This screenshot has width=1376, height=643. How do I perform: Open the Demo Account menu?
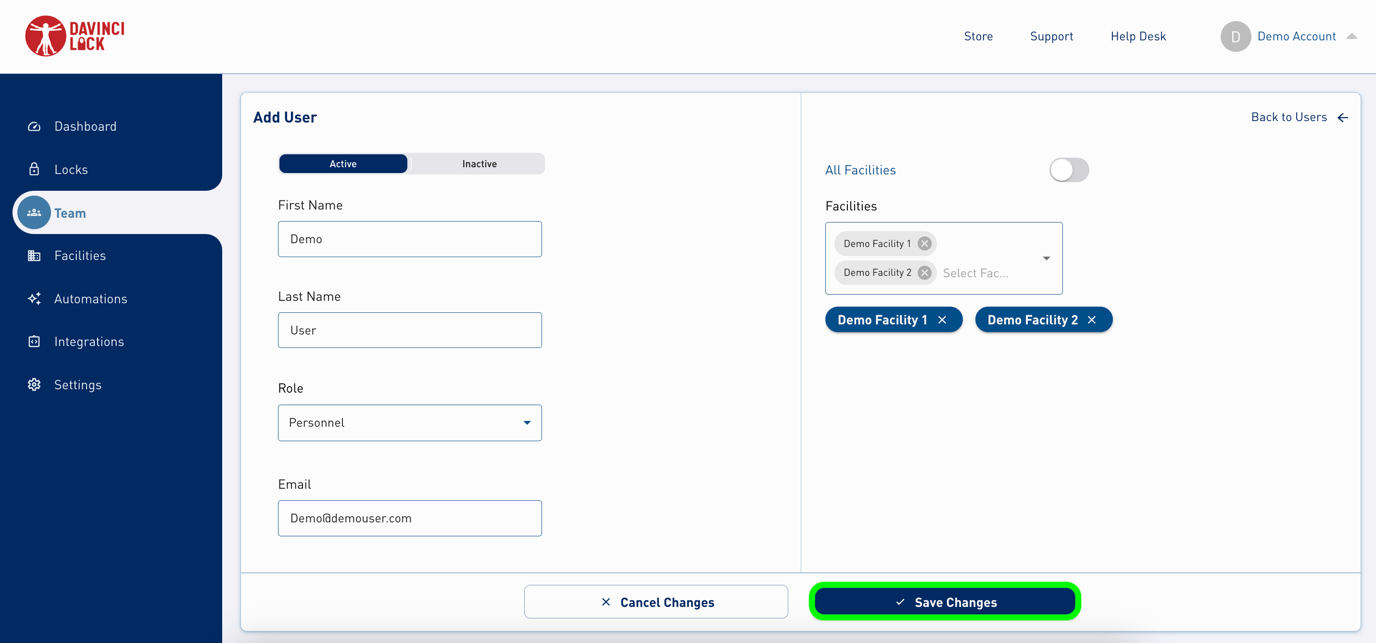coord(1296,36)
